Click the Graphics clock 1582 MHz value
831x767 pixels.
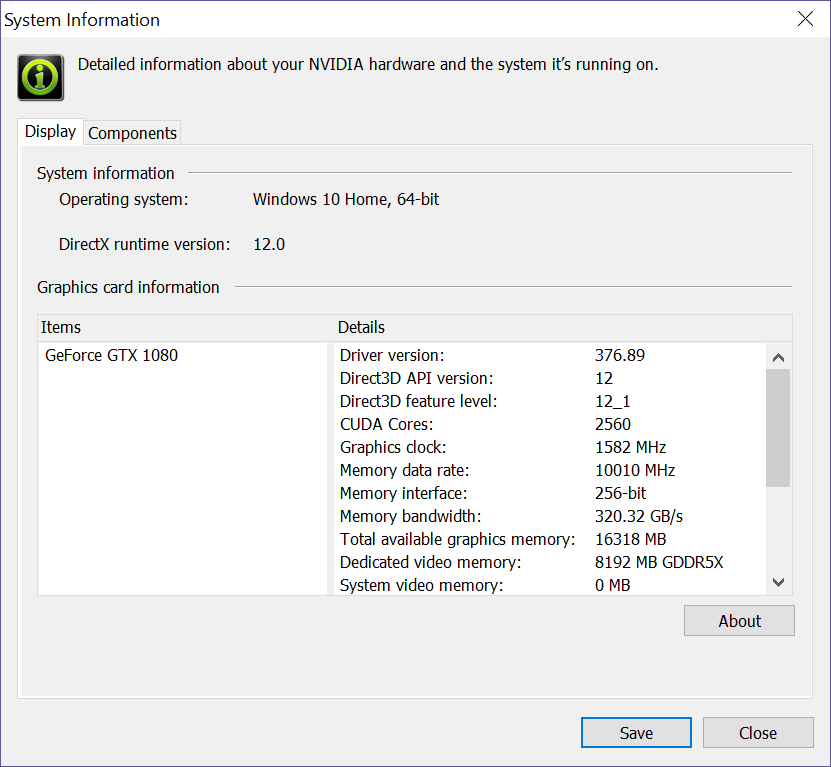point(630,447)
